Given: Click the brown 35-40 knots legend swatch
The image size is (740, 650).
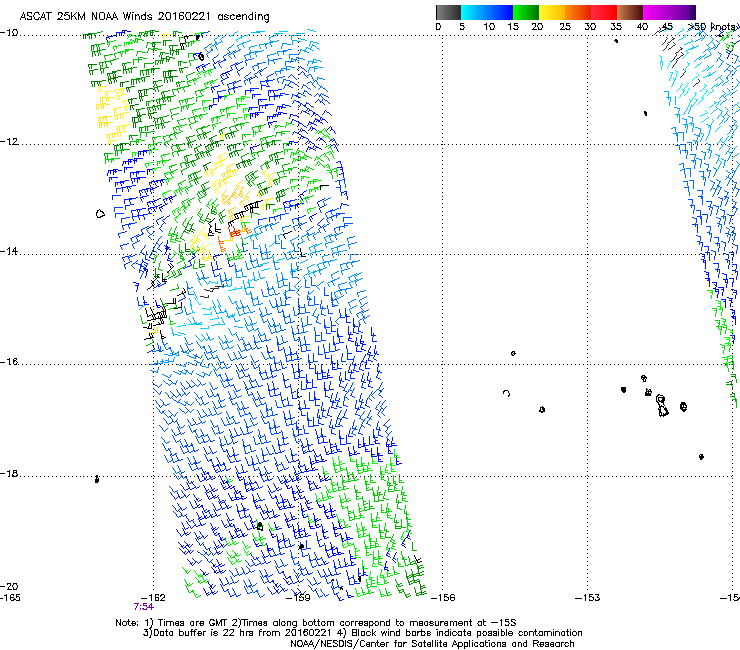Looking at the screenshot, I should [630, 12].
